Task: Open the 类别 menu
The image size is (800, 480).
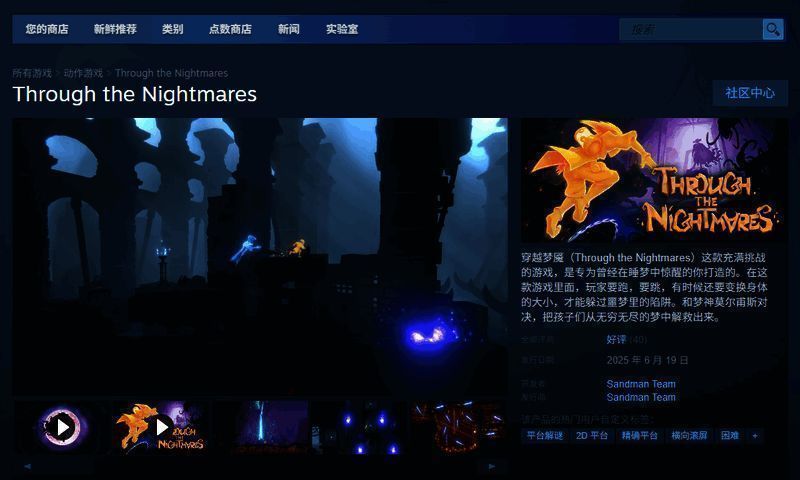Action: click(172, 29)
